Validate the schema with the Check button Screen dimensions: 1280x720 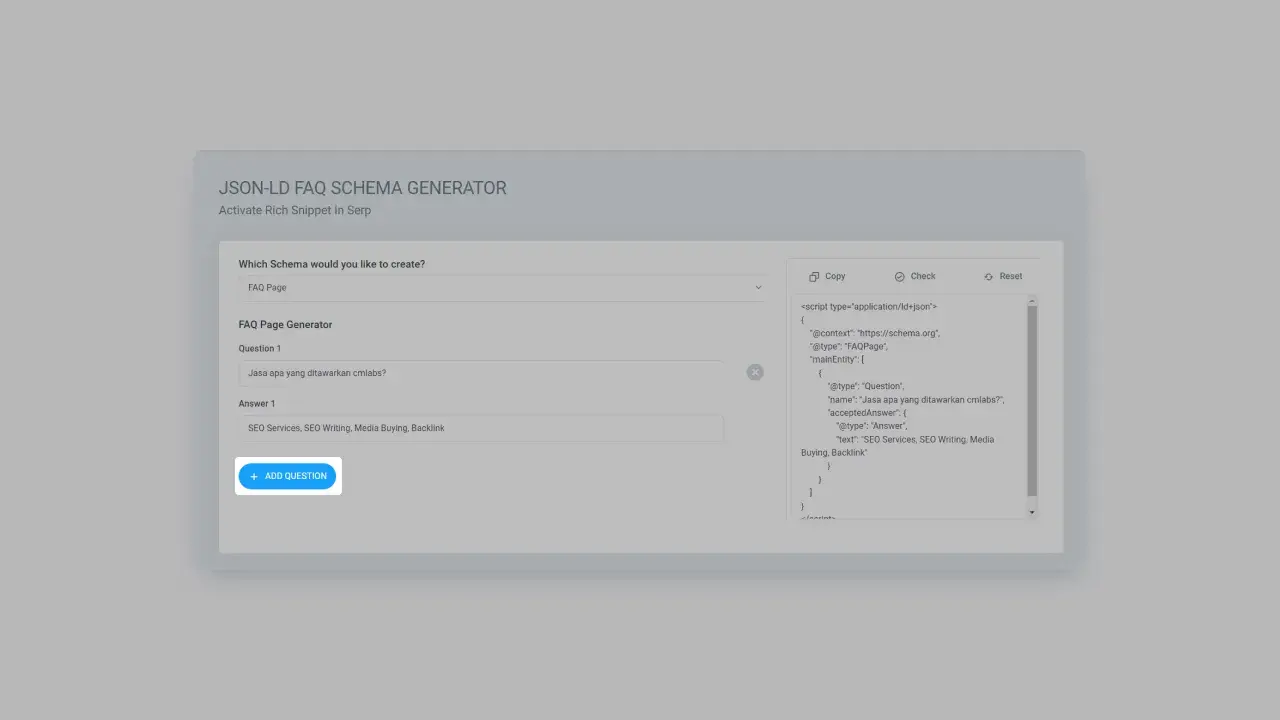pyautogui.click(x=915, y=276)
